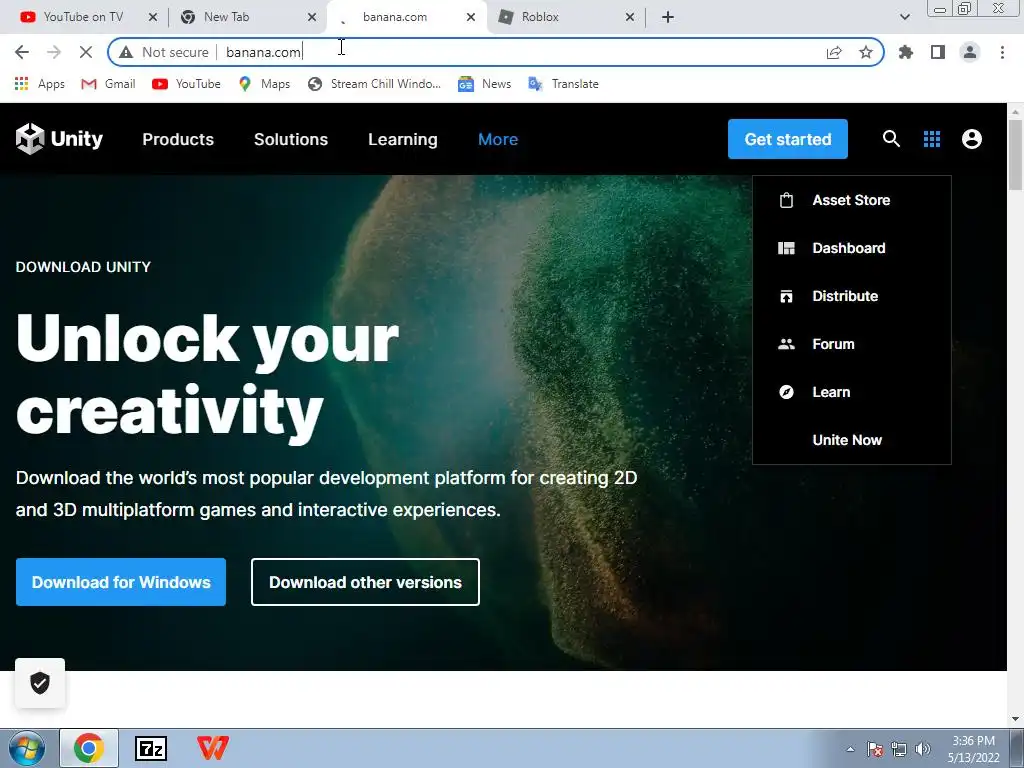Close the banana.com tab
1024x768 pixels.
coord(471,17)
